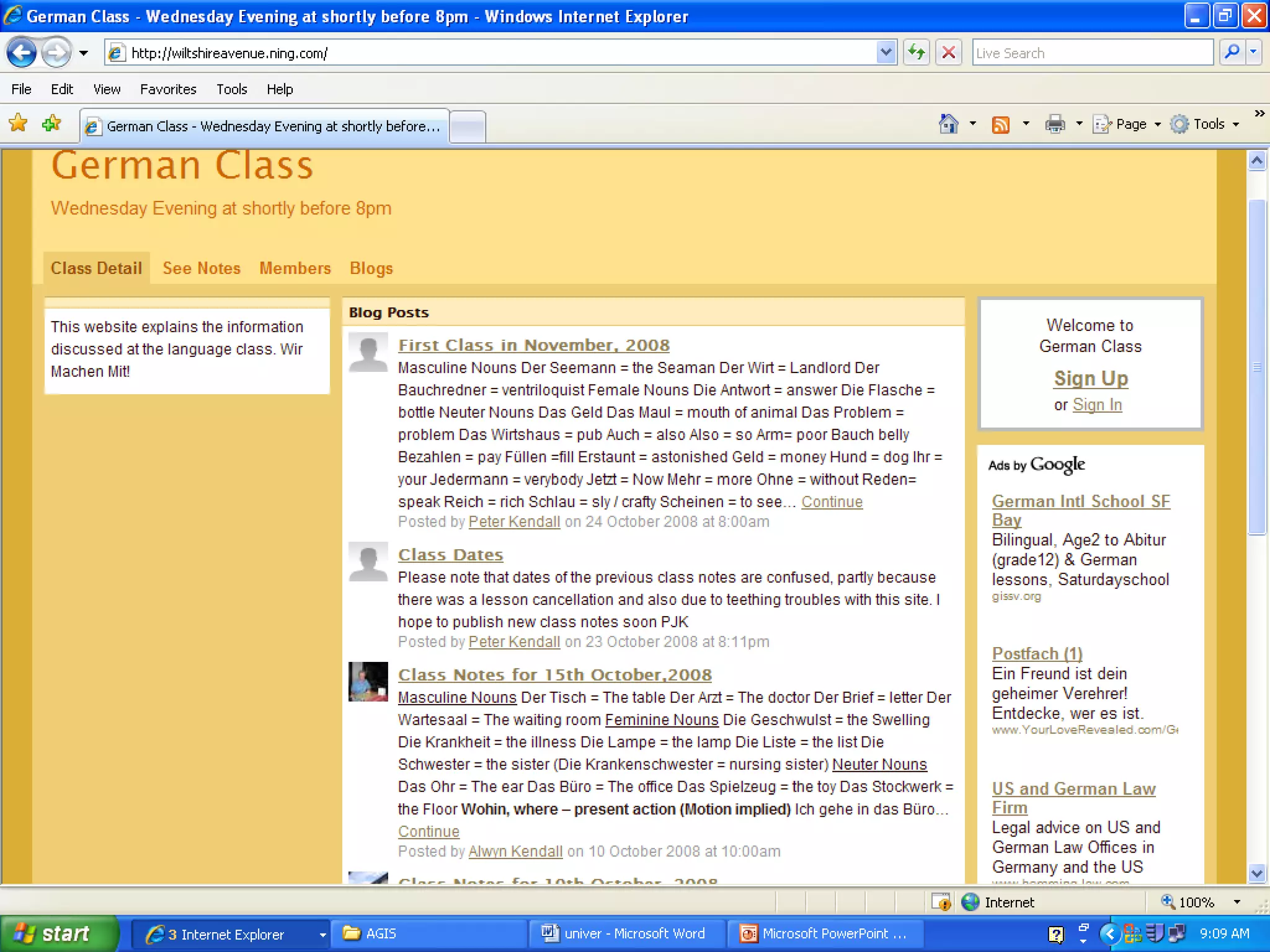The height and width of the screenshot is (952, 1270).
Task: Click the Sign Up link
Action: click(x=1090, y=378)
